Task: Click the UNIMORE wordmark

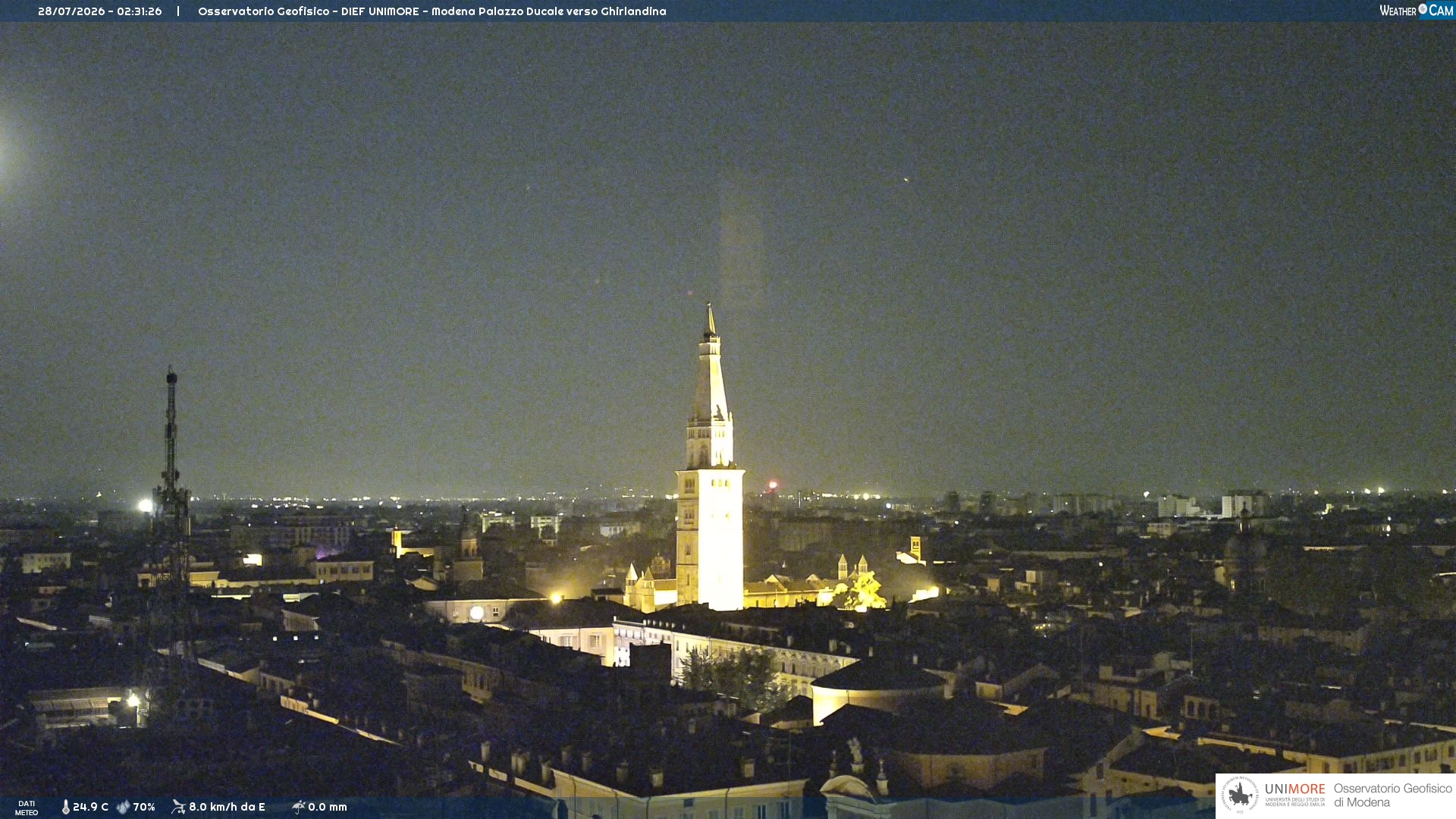Action: point(1294,789)
